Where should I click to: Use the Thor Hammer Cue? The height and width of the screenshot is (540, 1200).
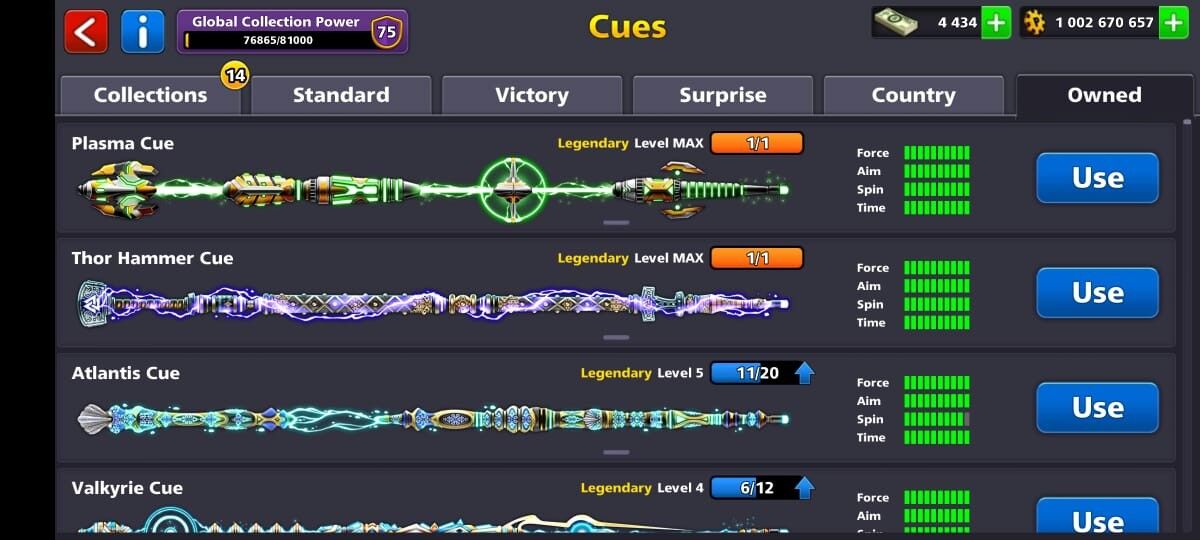point(1097,293)
